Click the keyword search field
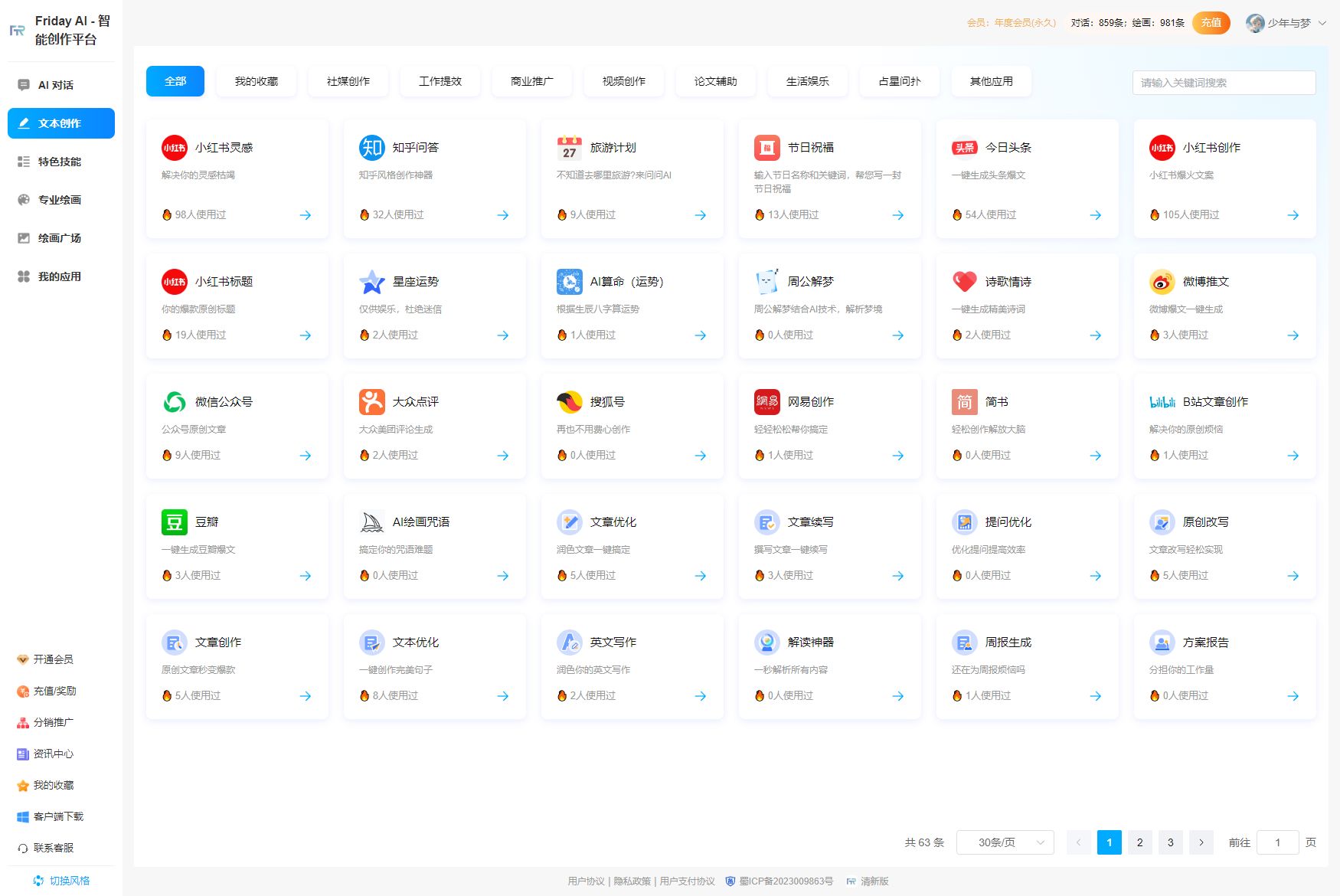Image resolution: width=1340 pixels, height=896 pixels. point(1224,83)
